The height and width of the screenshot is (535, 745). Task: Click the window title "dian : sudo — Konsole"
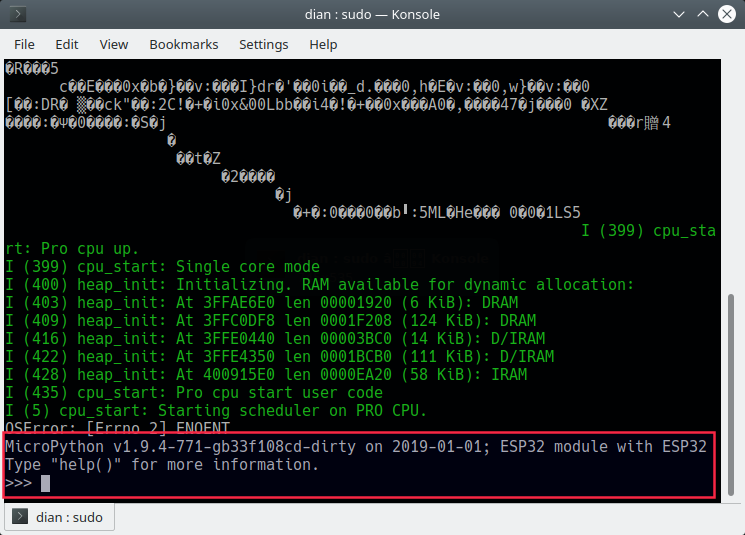tap(371, 14)
